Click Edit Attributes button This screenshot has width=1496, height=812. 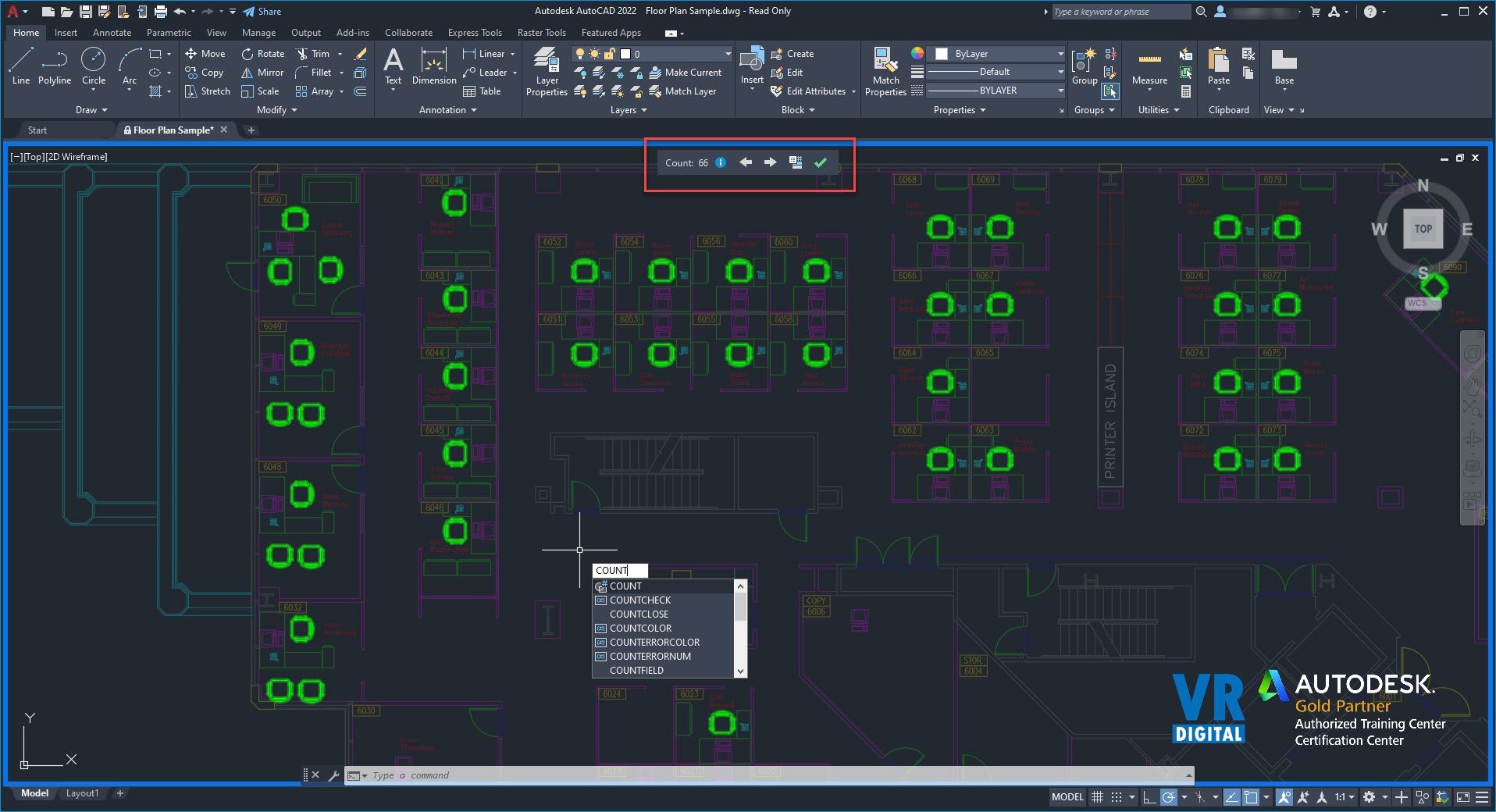(808, 91)
